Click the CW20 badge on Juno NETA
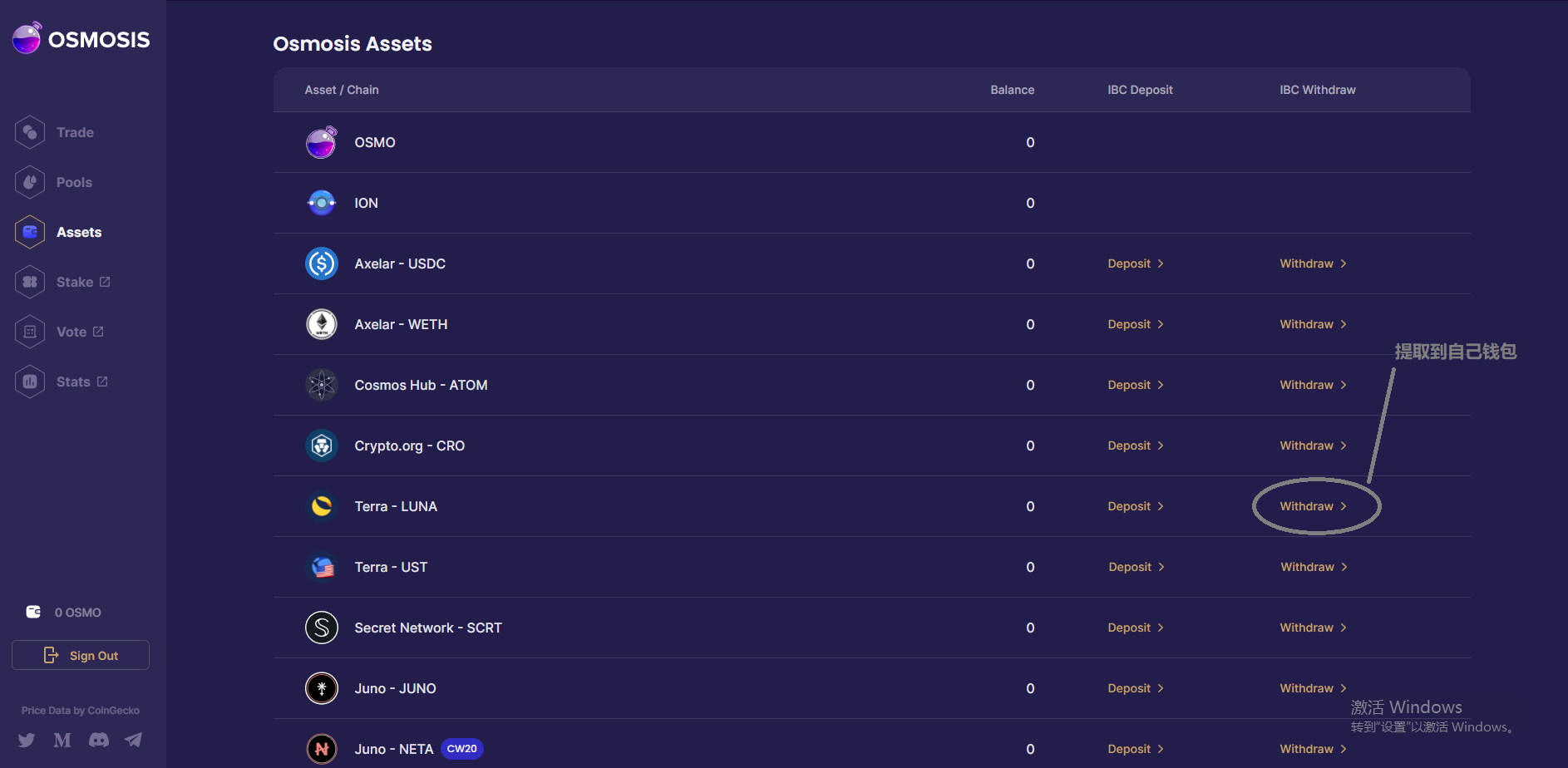The height and width of the screenshot is (768, 1568). (x=461, y=749)
